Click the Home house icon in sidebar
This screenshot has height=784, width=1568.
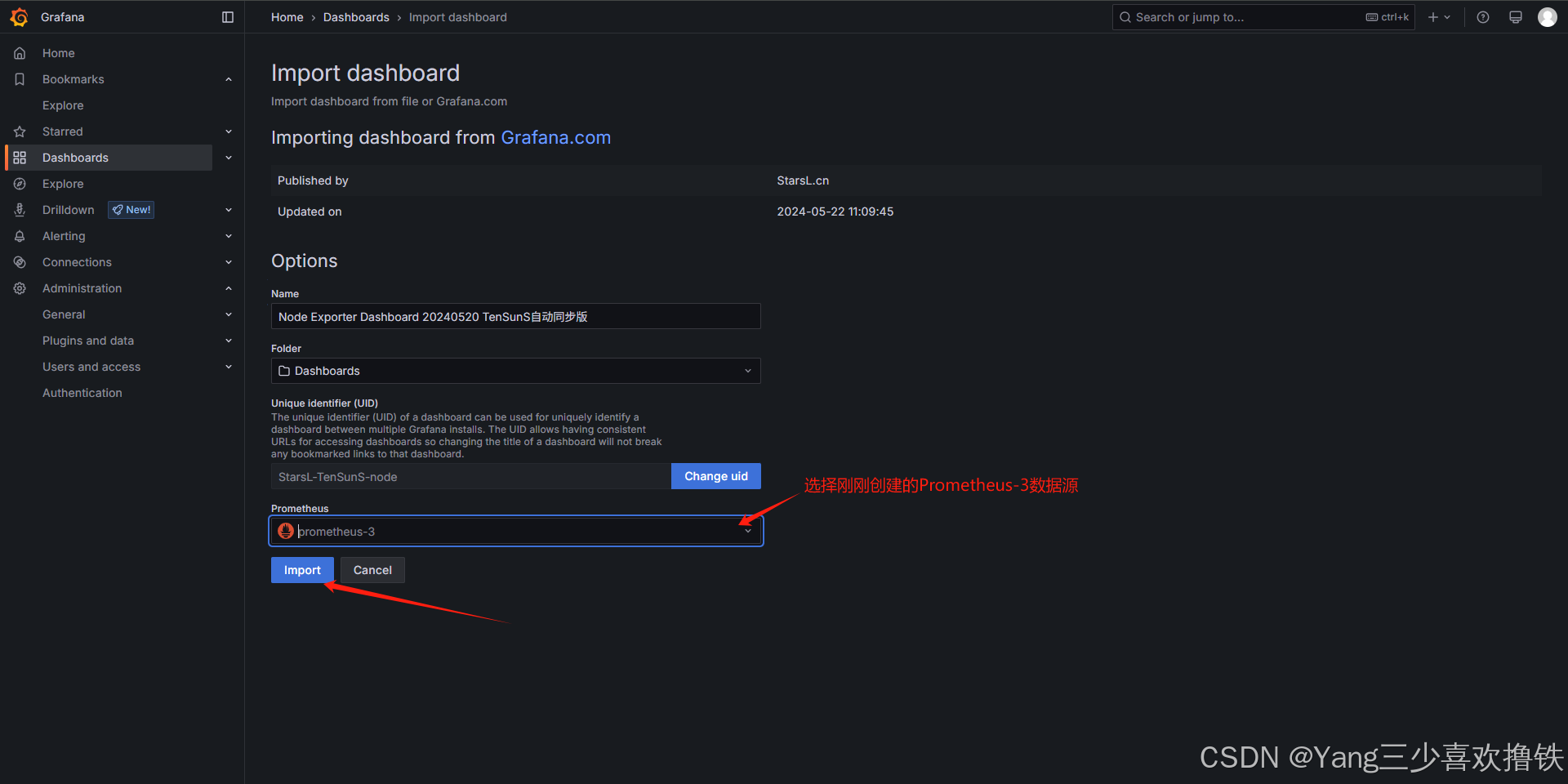point(20,53)
